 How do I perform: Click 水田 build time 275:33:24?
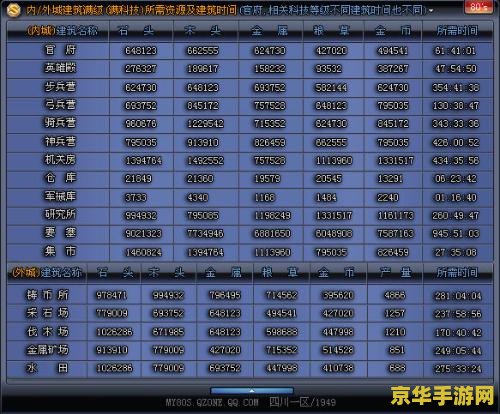pos(458,369)
